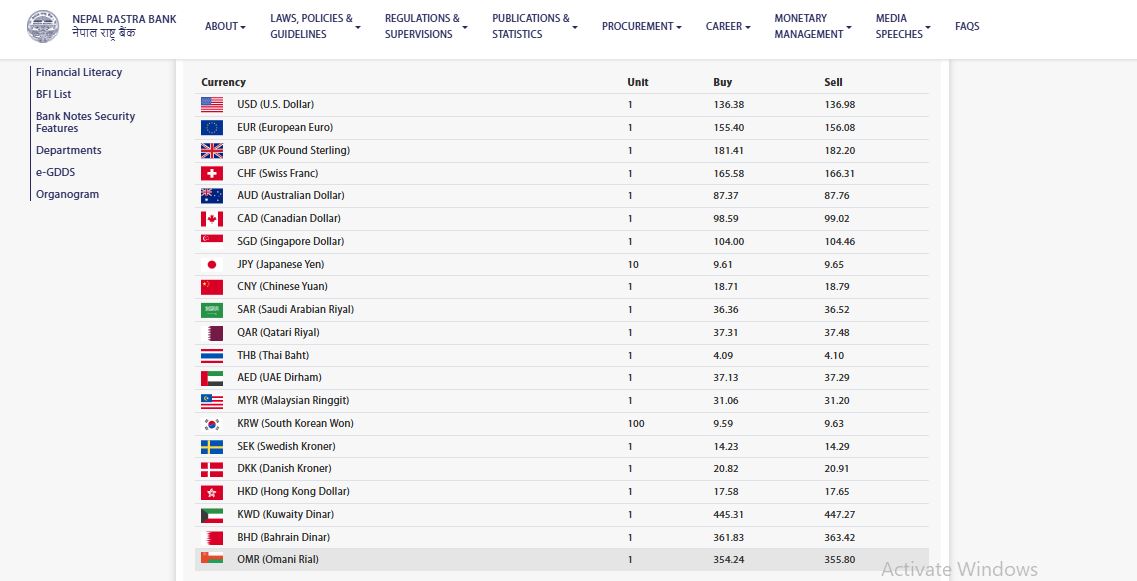Click the Swiss flag icon for CHF
The width and height of the screenshot is (1137, 581).
pos(212,173)
